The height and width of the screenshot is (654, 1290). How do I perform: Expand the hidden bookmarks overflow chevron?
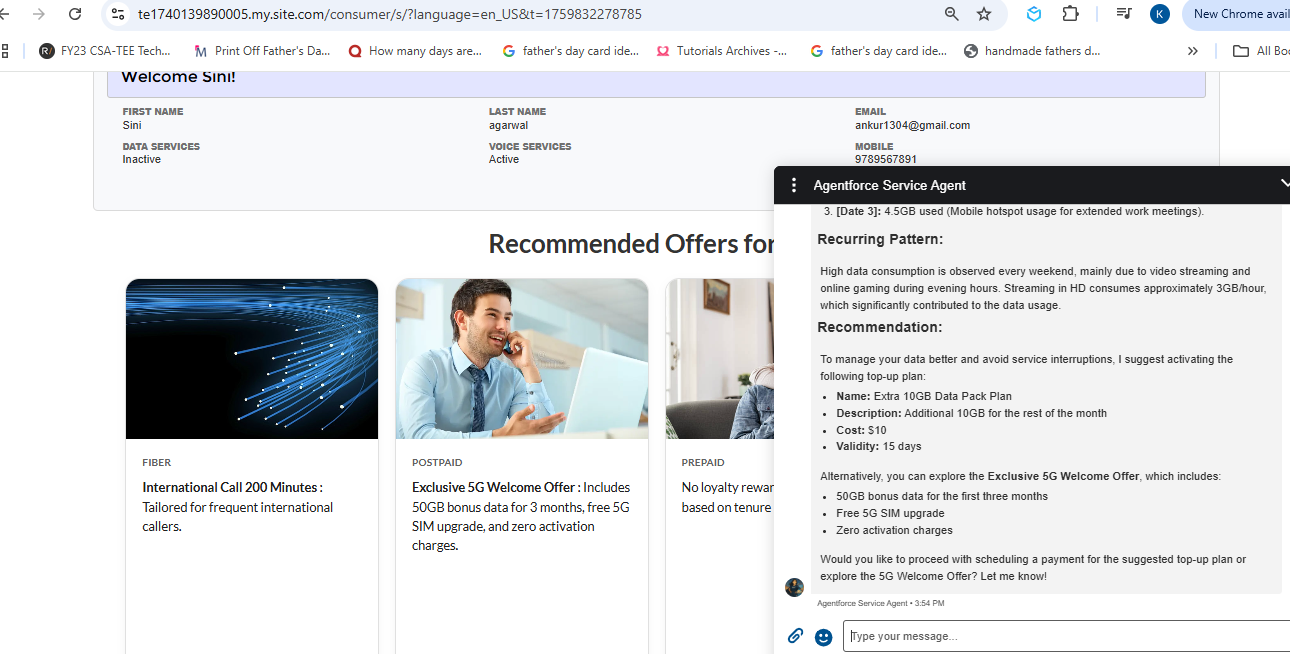[x=1192, y=51]
